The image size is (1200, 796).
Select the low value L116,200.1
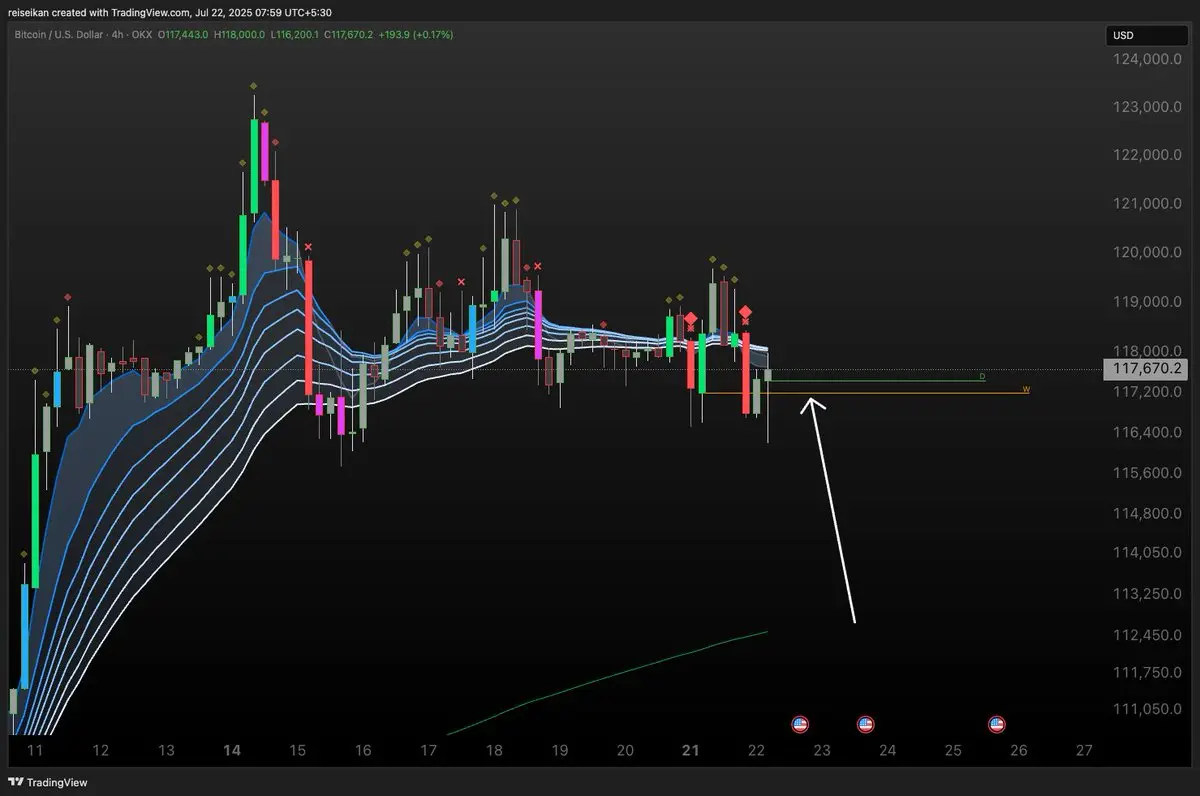293,34
